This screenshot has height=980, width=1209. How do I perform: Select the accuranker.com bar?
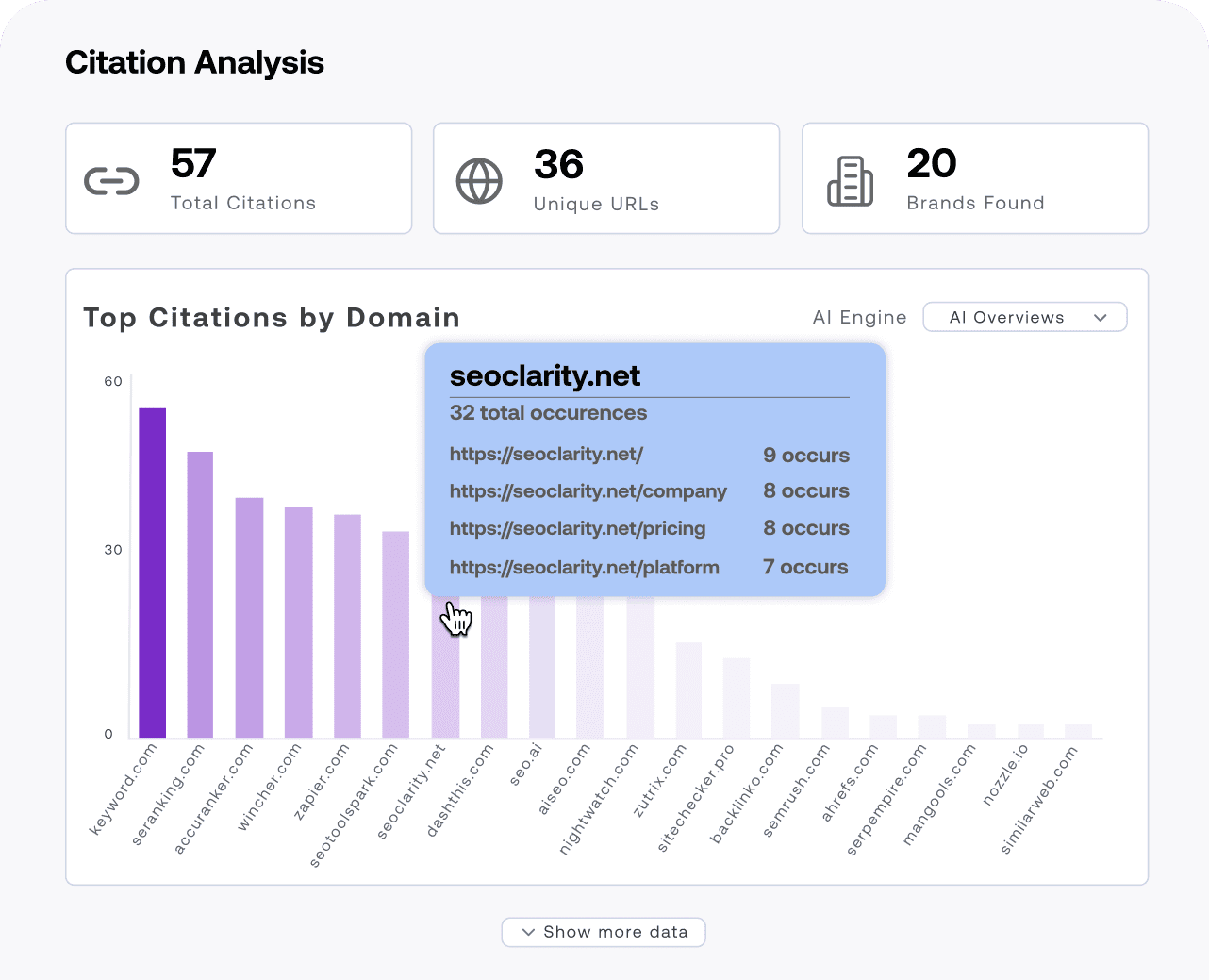tap(249, 618)
